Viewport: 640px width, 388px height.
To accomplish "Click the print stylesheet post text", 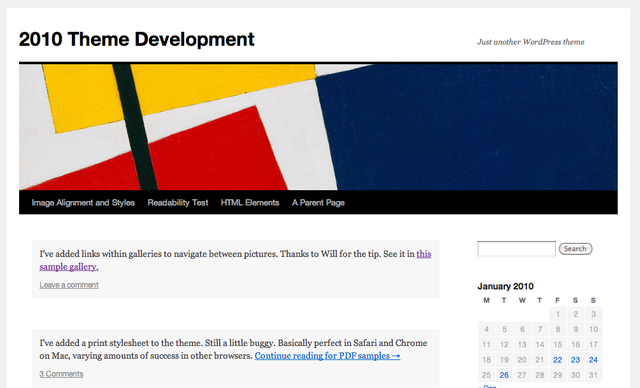I will coord(233,349).
